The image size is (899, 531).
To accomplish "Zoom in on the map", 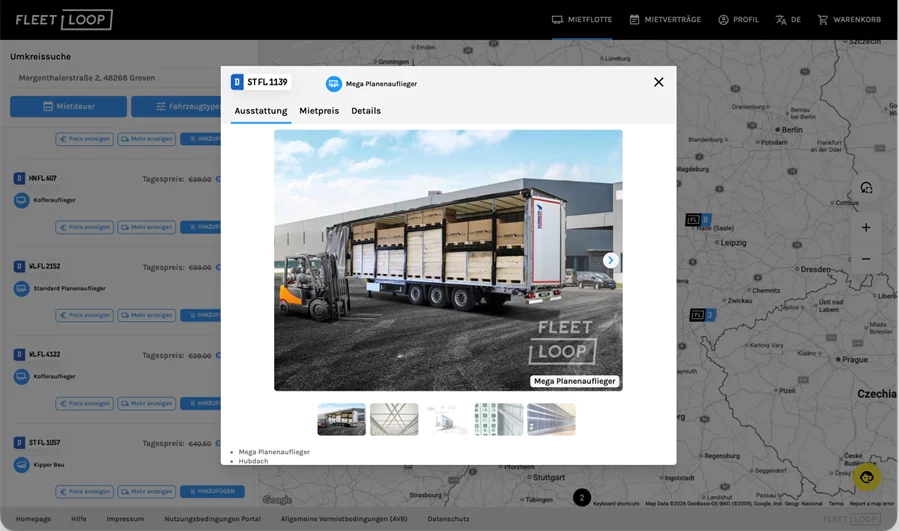I will (865, 228).
